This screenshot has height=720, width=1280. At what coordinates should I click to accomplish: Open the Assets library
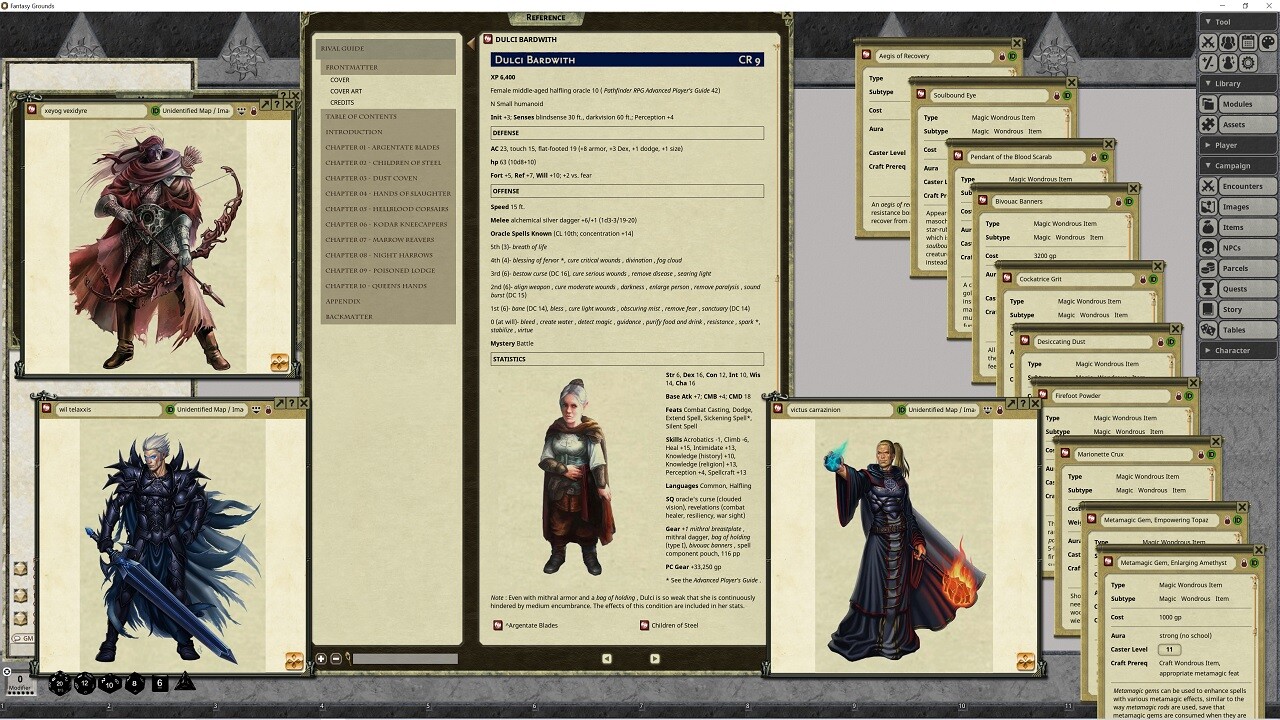tap(1234, 125)
